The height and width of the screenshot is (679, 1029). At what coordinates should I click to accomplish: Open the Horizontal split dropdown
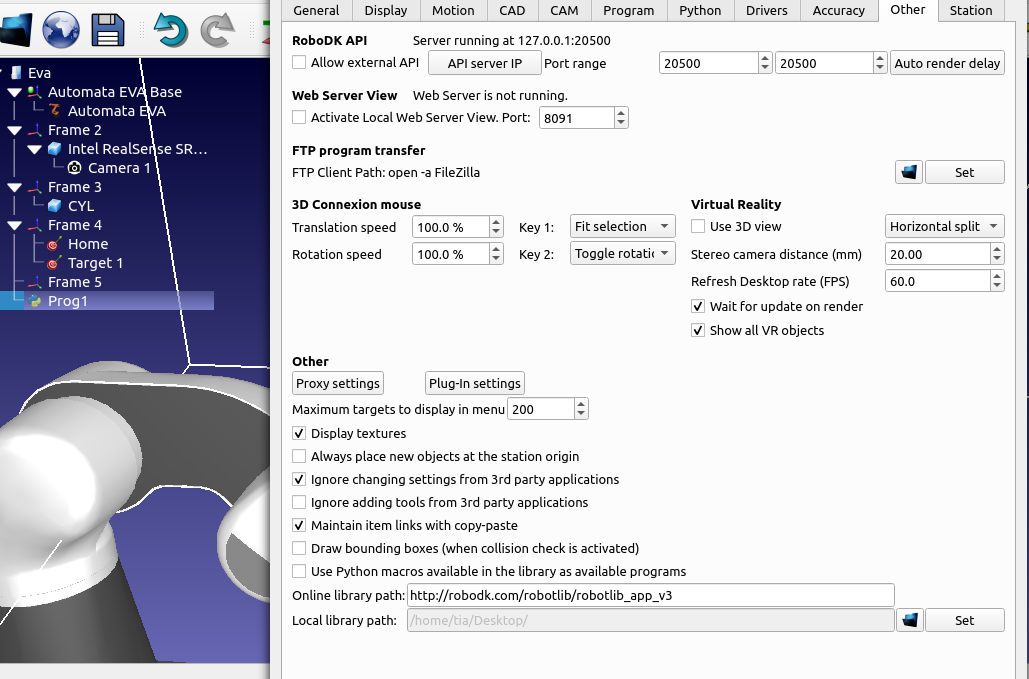(944, 227)
